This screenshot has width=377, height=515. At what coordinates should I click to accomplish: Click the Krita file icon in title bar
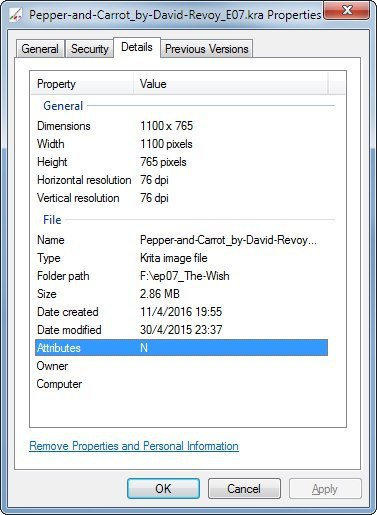(15, 14)
